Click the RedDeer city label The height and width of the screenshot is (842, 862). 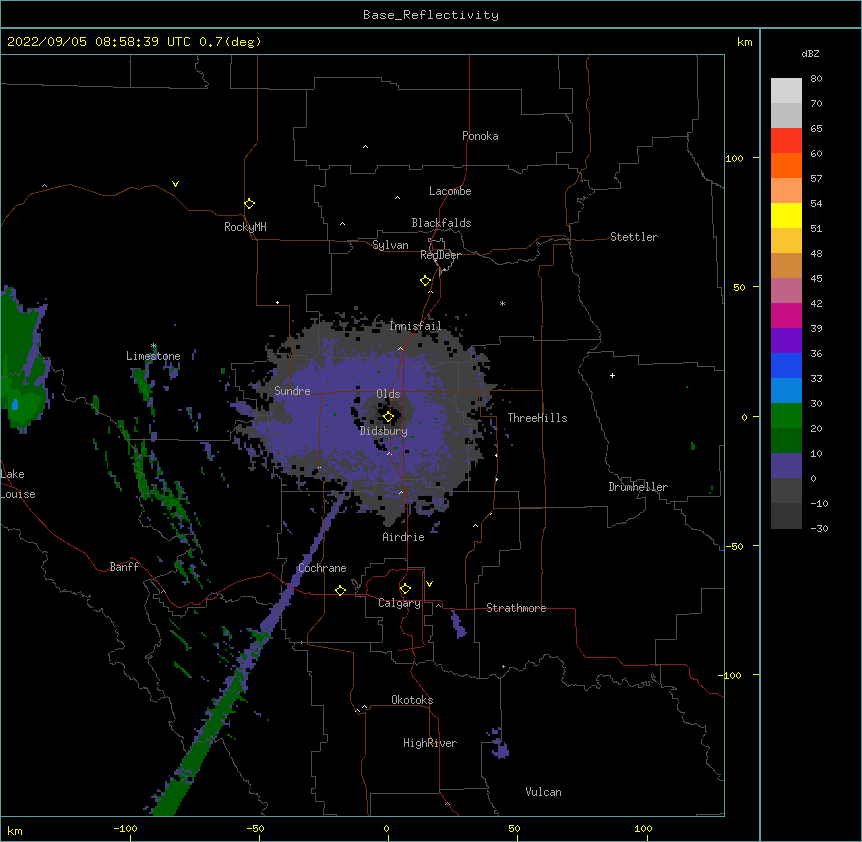point(440,255)
